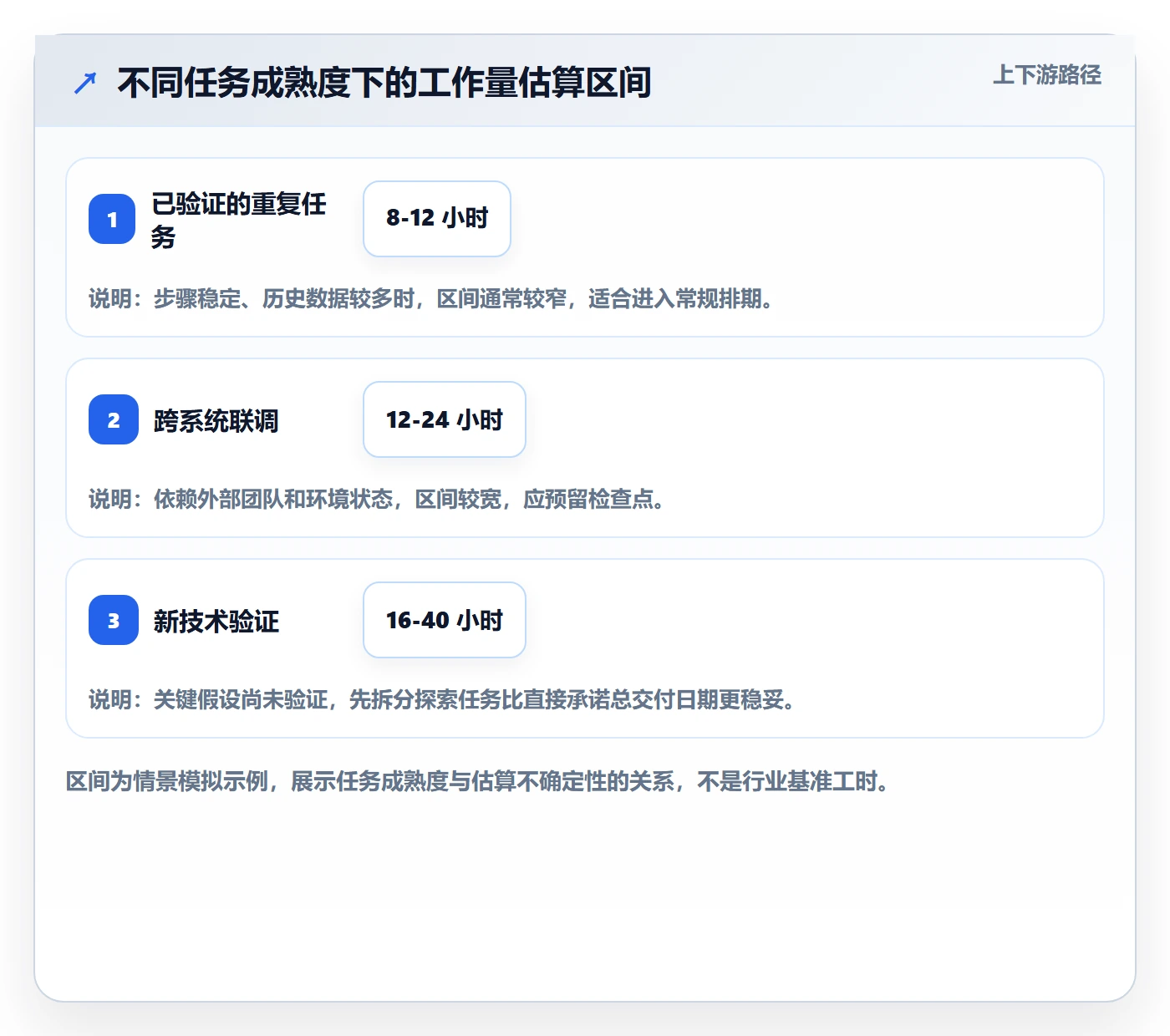Screen dimensions: 1170x1036
Task: Select the blue number 3 badge
Action: (114, 620)
